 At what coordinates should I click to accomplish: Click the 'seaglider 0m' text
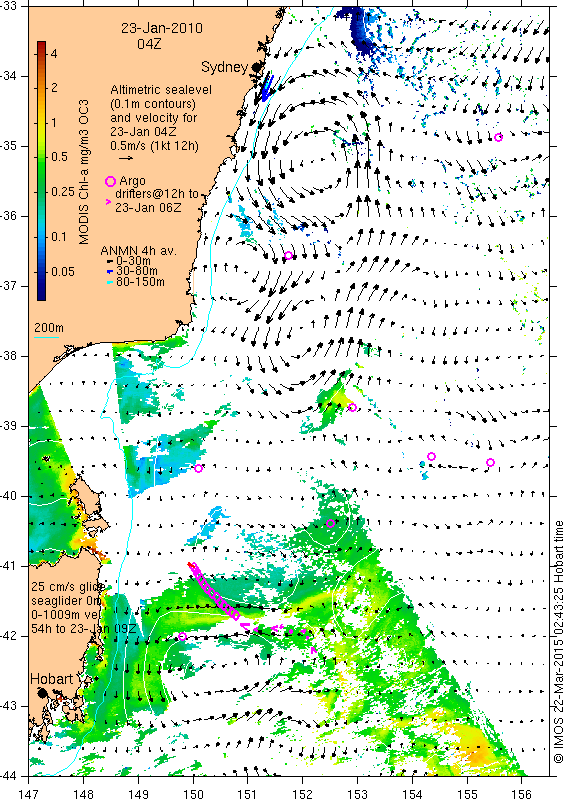pyautogui.click(x=67, y=601)
